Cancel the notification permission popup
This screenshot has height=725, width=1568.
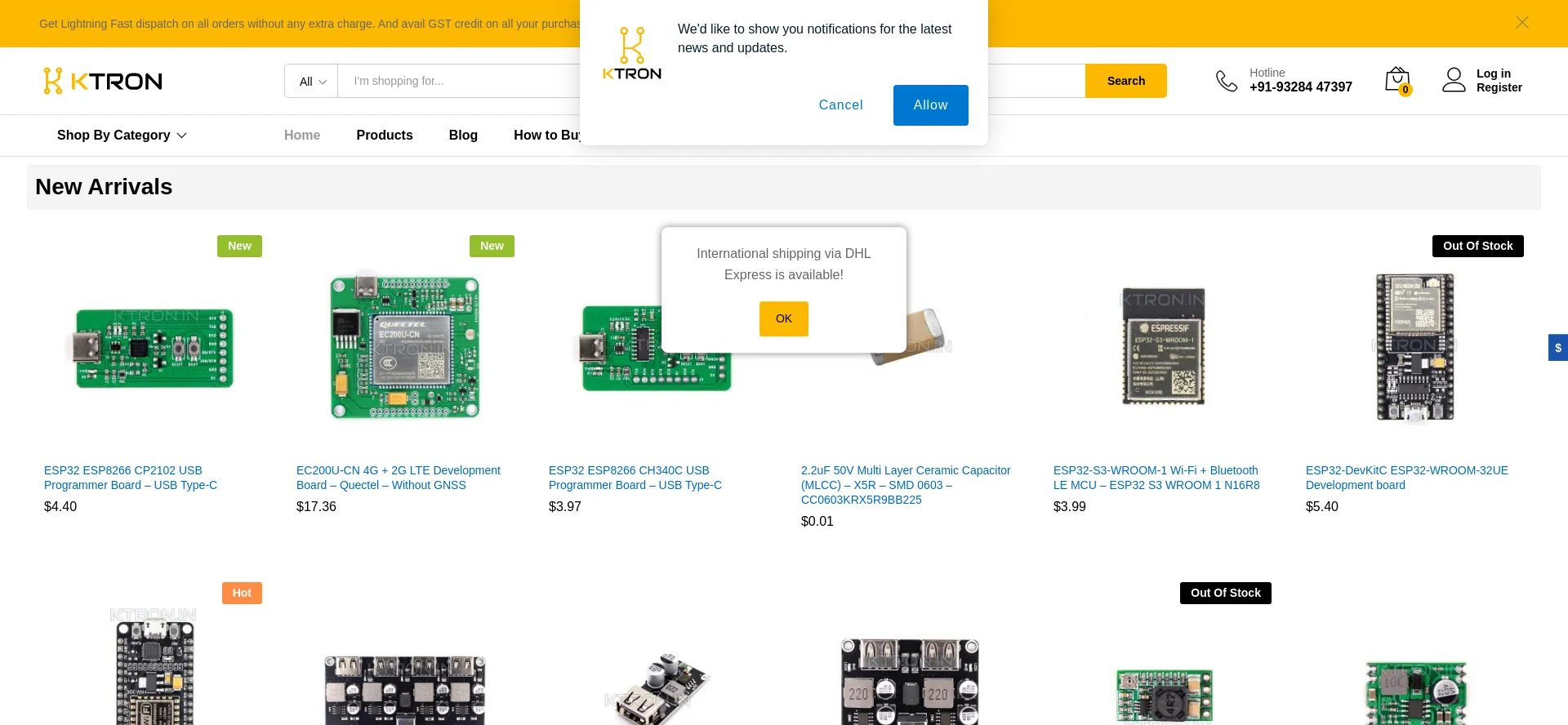841,105
